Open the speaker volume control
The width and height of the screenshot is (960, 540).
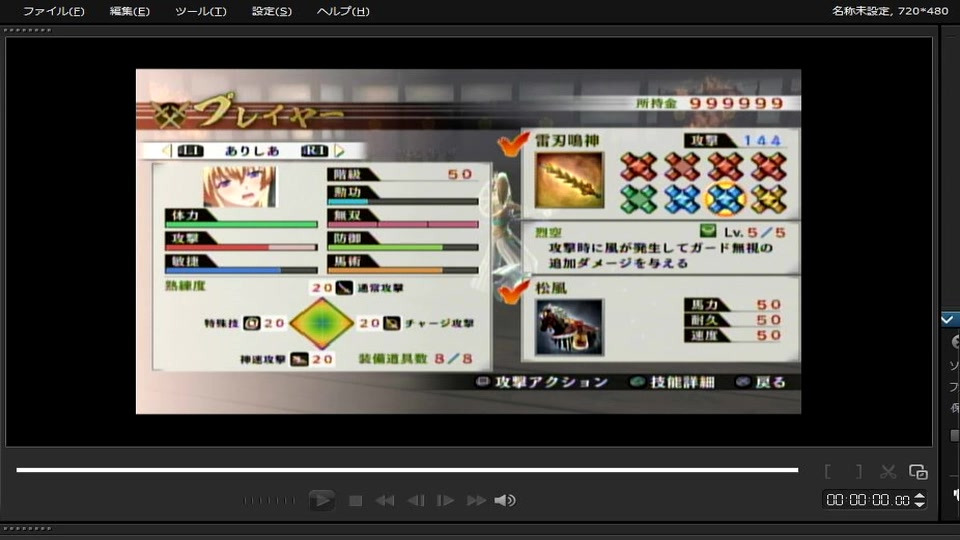tap(505, 501)
